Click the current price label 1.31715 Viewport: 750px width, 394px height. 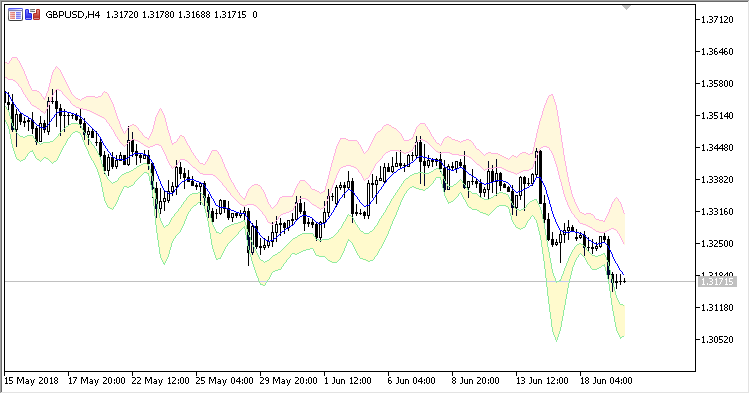[x=717, y=282]
